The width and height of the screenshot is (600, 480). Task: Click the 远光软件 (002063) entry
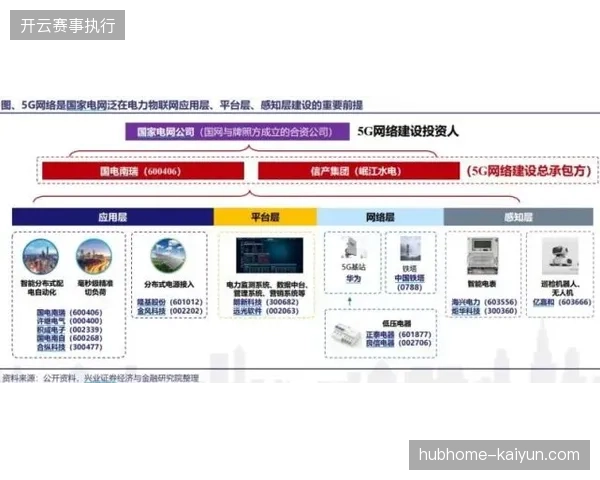266,311
